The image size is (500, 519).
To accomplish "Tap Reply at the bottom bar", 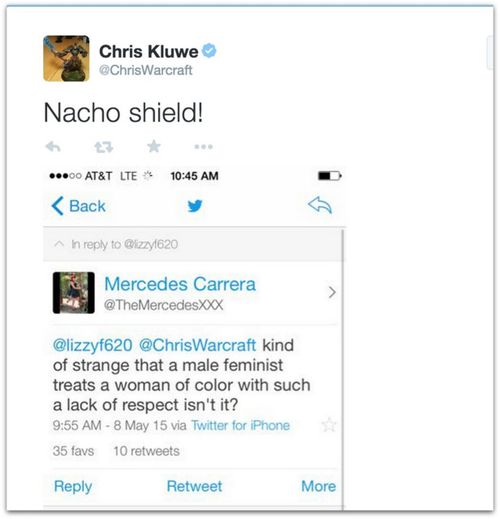I will click(x=73, y=486).
